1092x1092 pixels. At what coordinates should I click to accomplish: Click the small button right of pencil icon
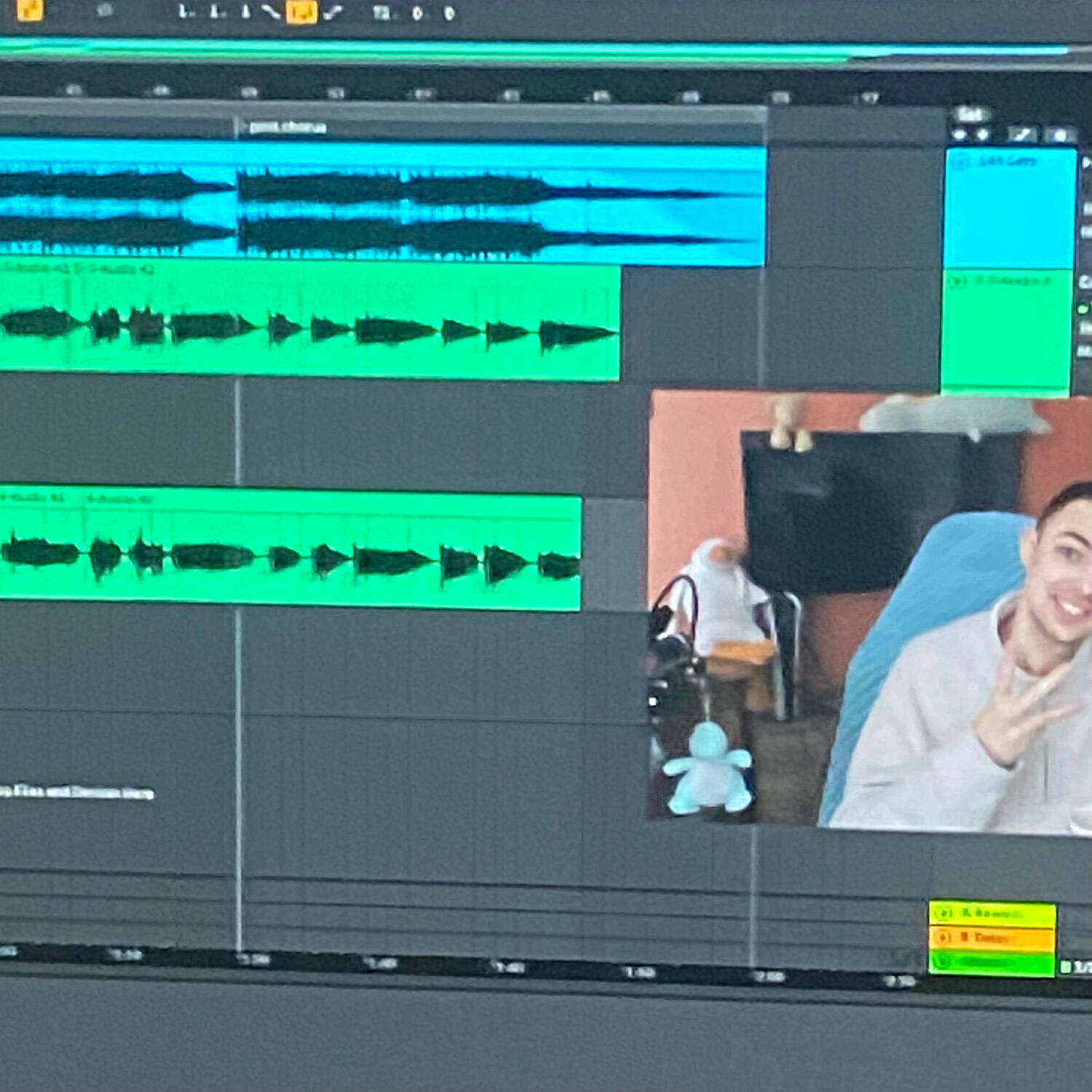point(1059,135)
